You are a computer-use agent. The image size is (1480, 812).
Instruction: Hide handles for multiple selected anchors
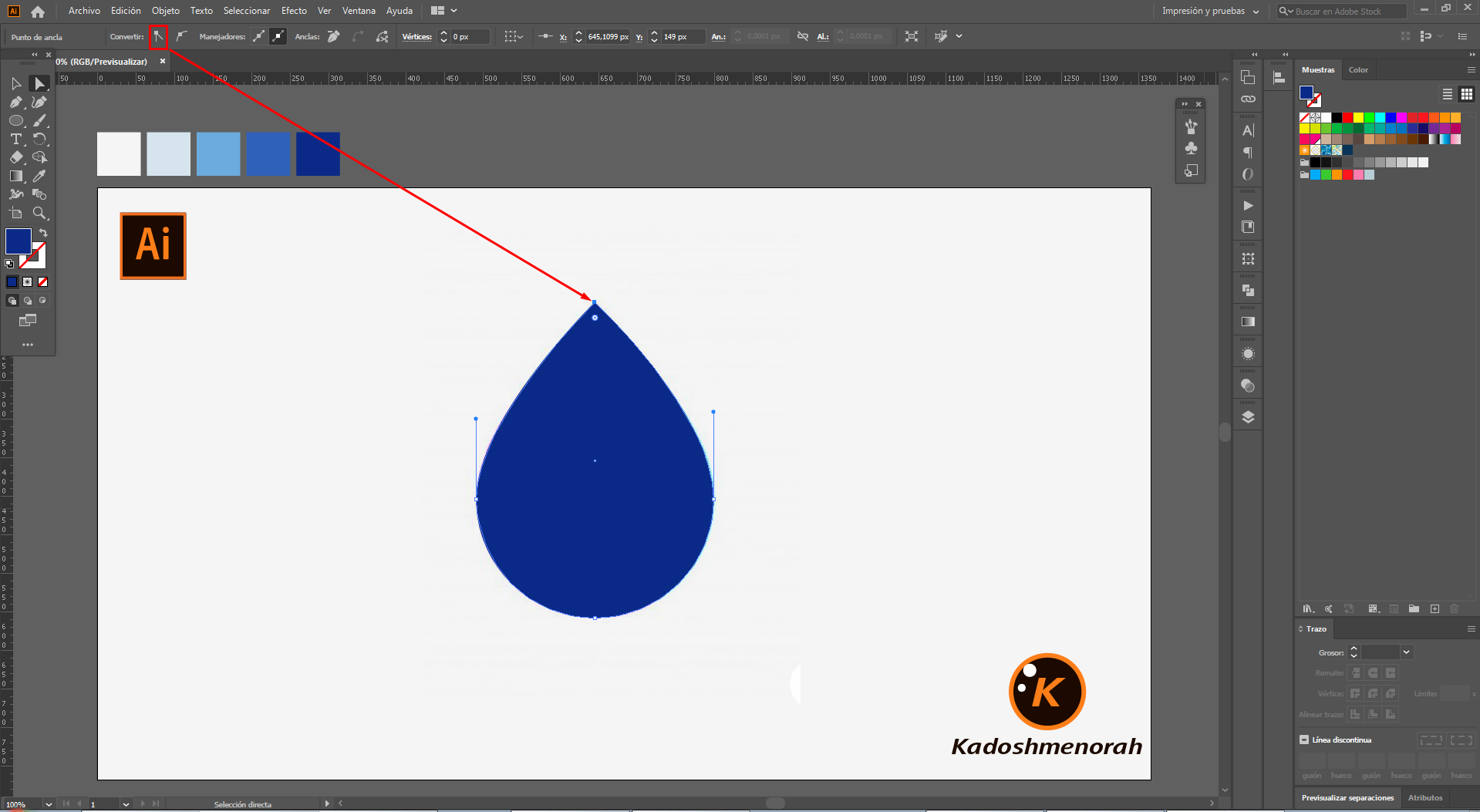tap(278, 36)
